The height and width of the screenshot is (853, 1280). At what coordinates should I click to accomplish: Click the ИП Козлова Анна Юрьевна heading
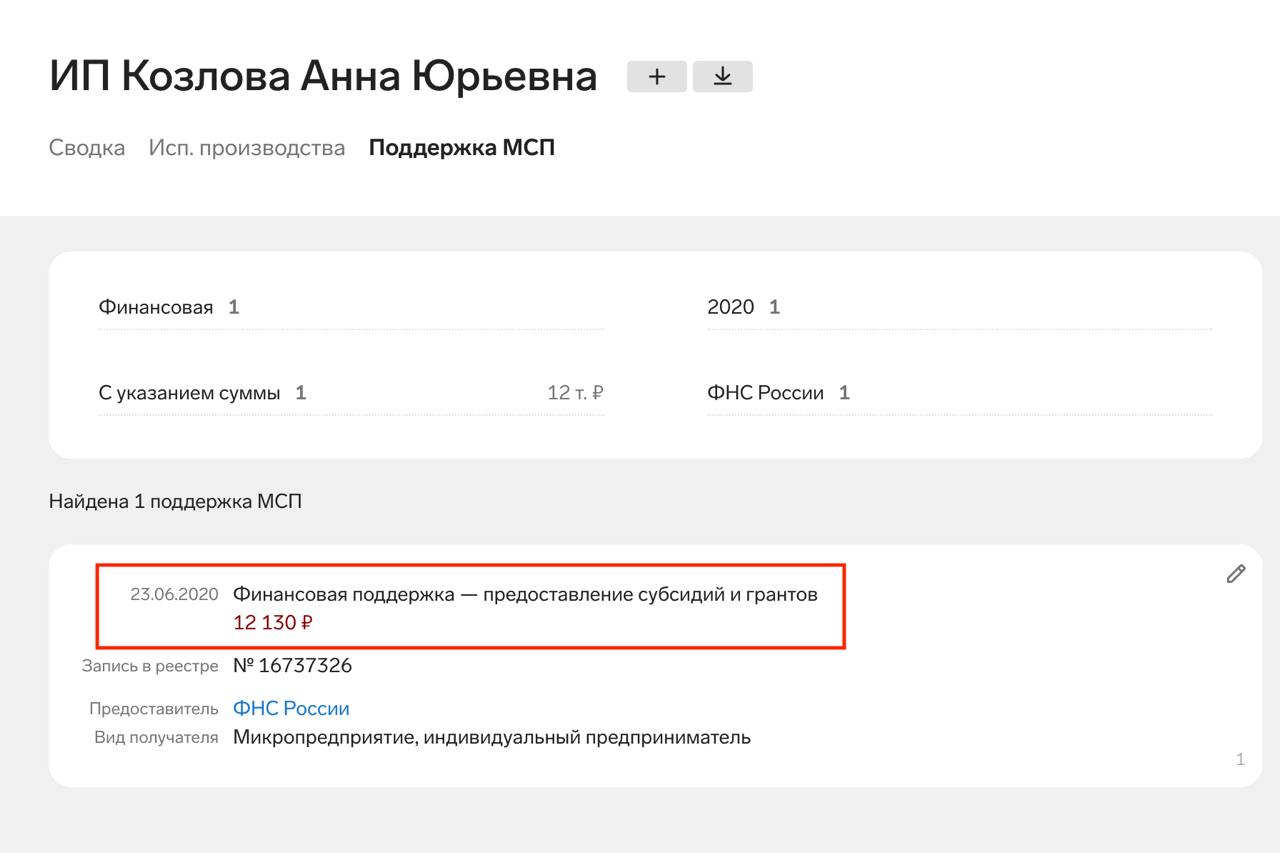(x=323, y=77)
